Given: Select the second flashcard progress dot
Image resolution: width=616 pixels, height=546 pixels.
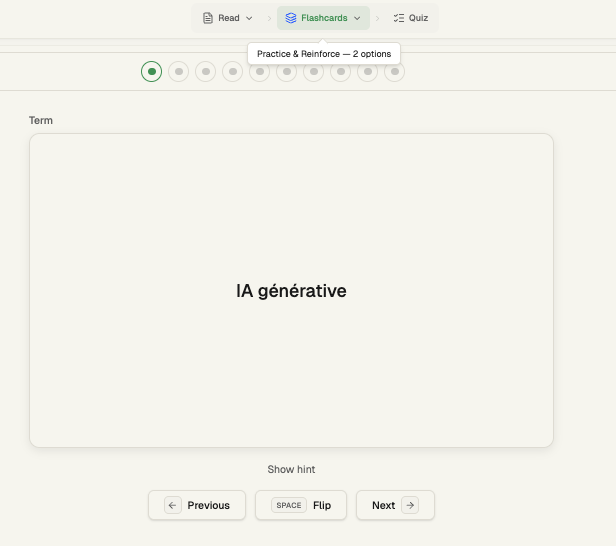Looking at the screenshot, I should (x=179, y=71).
